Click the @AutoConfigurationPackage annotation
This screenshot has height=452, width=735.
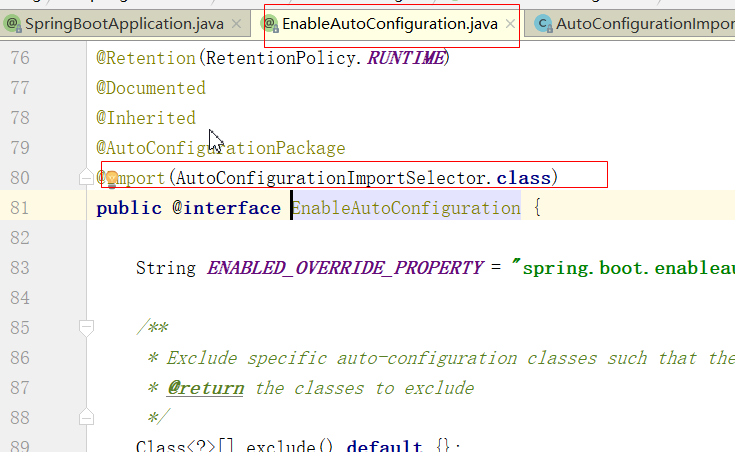pyautogui.click(x=220, y=148)
